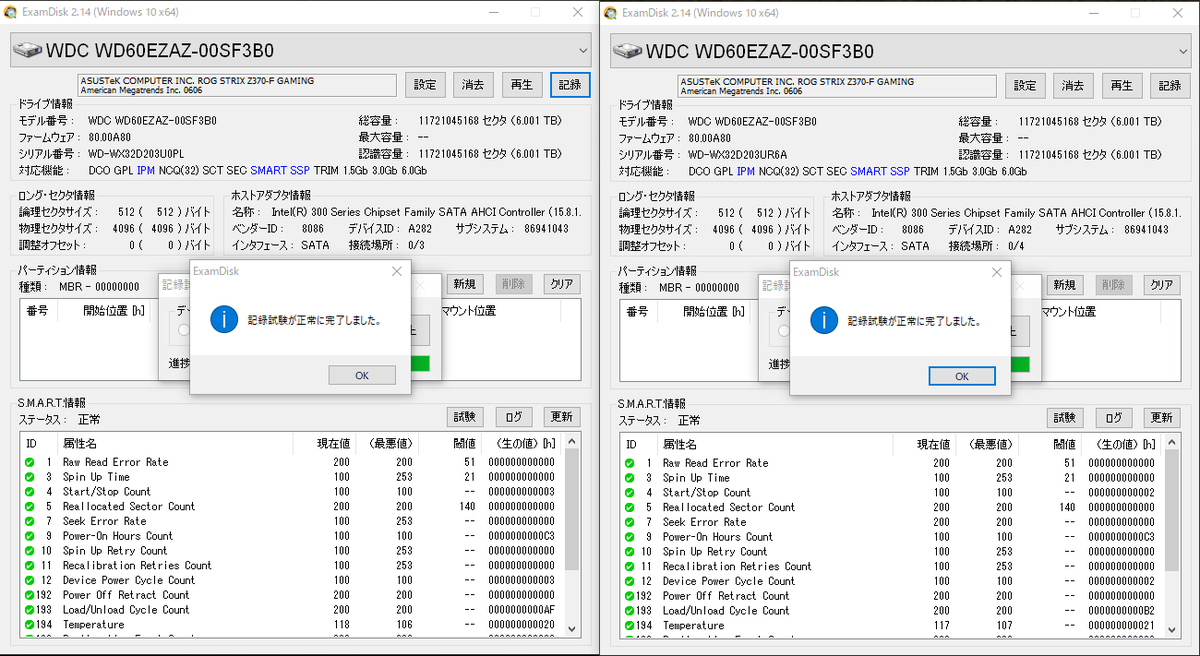The height and width of the screenshot is (656, 1200).
Task: Close the left ExamDisk message dialog with X
Action: [x=397, y=271]
